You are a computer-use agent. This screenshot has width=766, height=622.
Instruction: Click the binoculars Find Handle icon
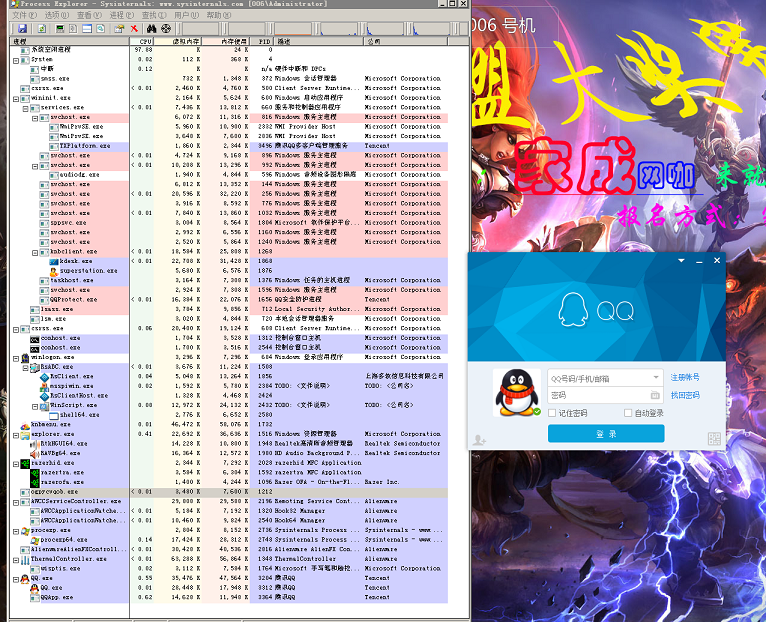pos(151,29)
